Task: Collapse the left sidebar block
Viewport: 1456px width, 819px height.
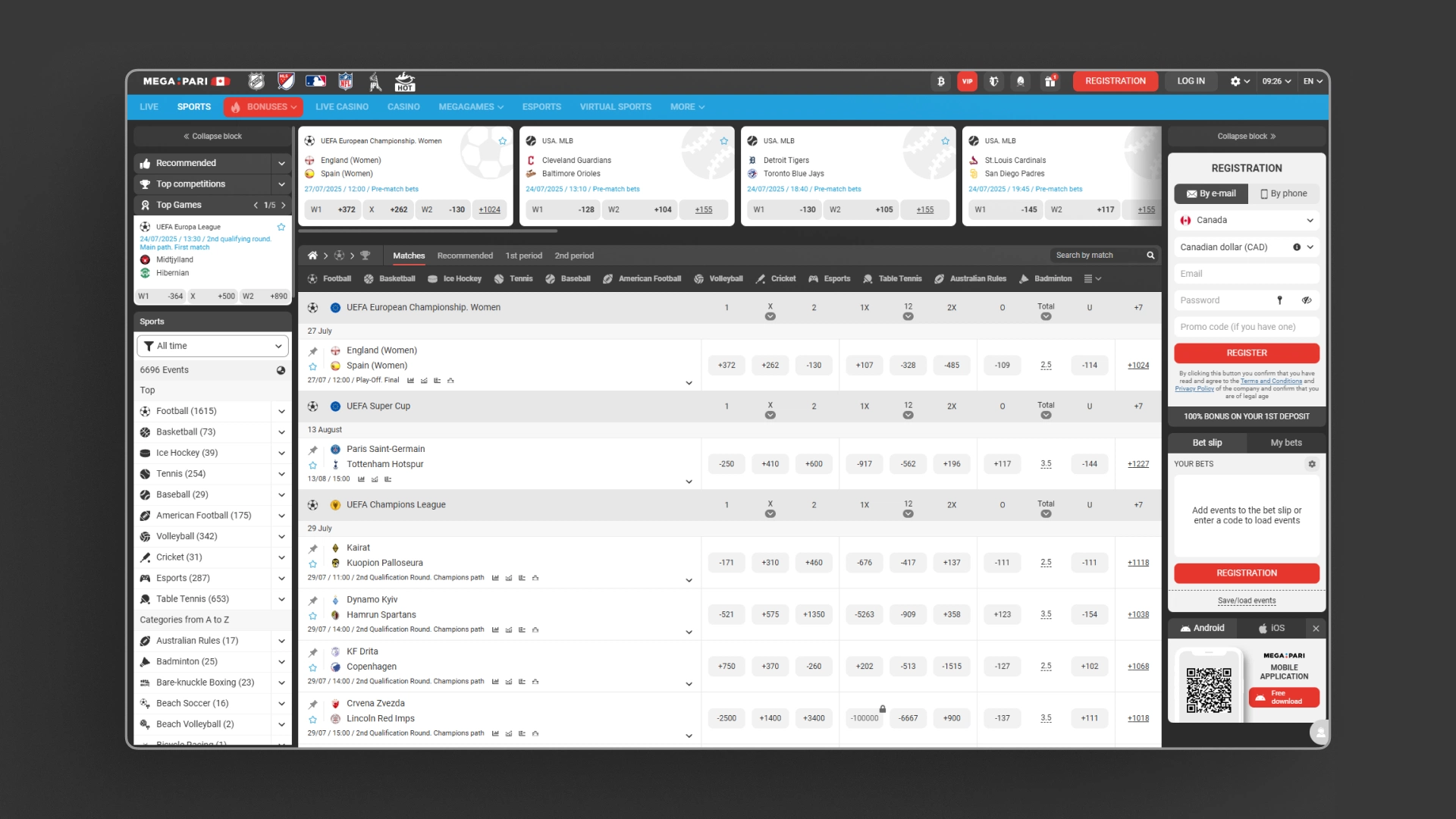Action: tap(212, 136)
